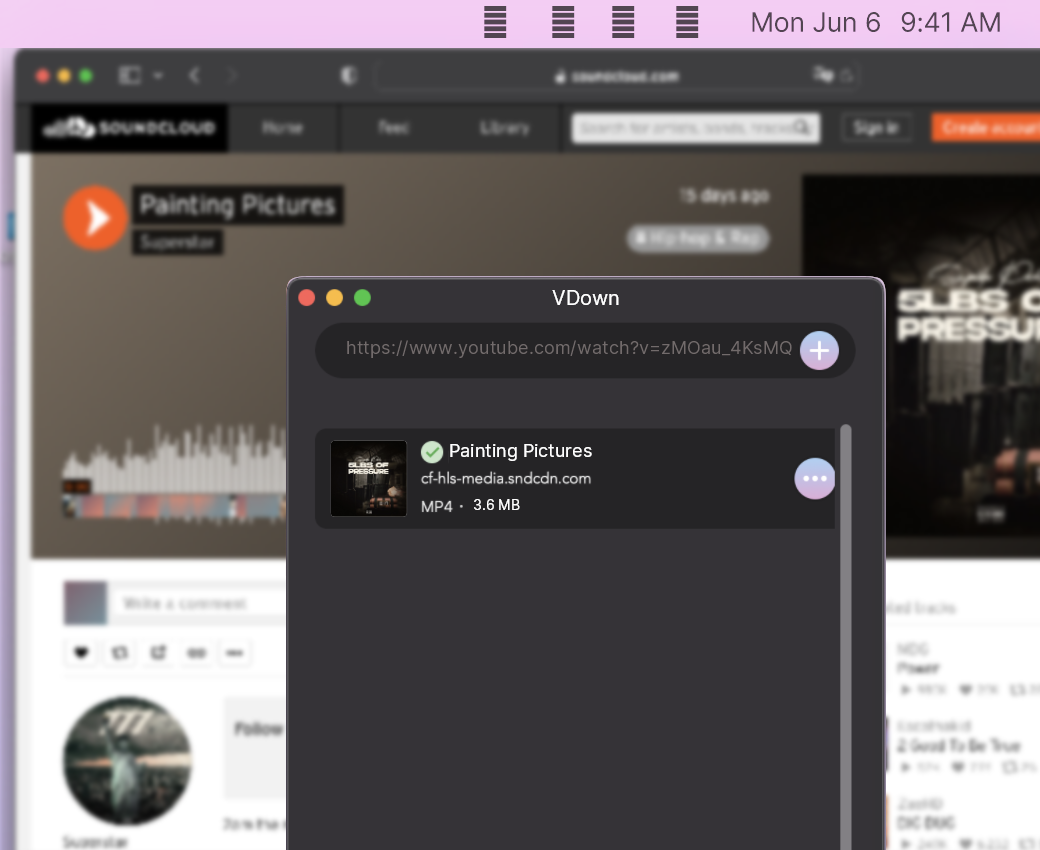Image resolution: width=1040 pixels, height=850 pixels.
Task: Go back with Safari back arrow
Action: pos(195,76)
